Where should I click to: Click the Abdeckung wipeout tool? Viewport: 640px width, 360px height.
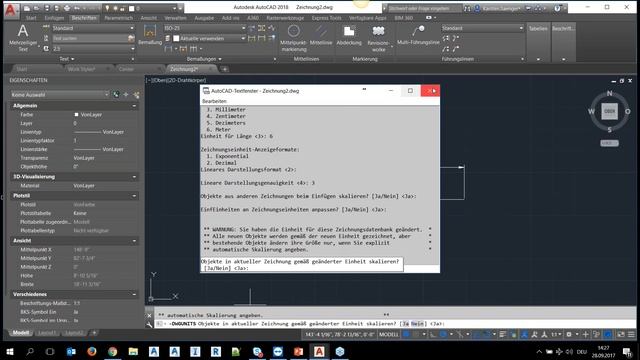point(349,35)
